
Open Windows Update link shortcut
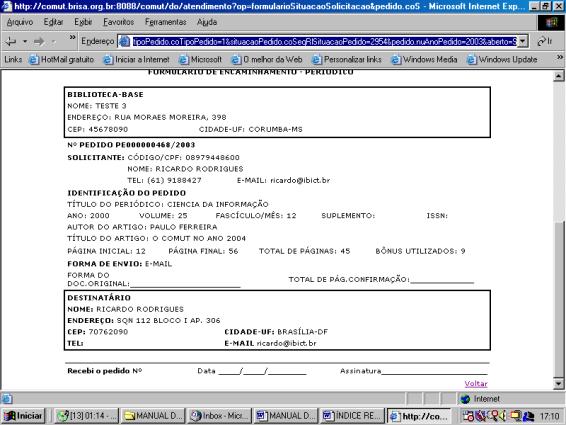tap(502, 60)
